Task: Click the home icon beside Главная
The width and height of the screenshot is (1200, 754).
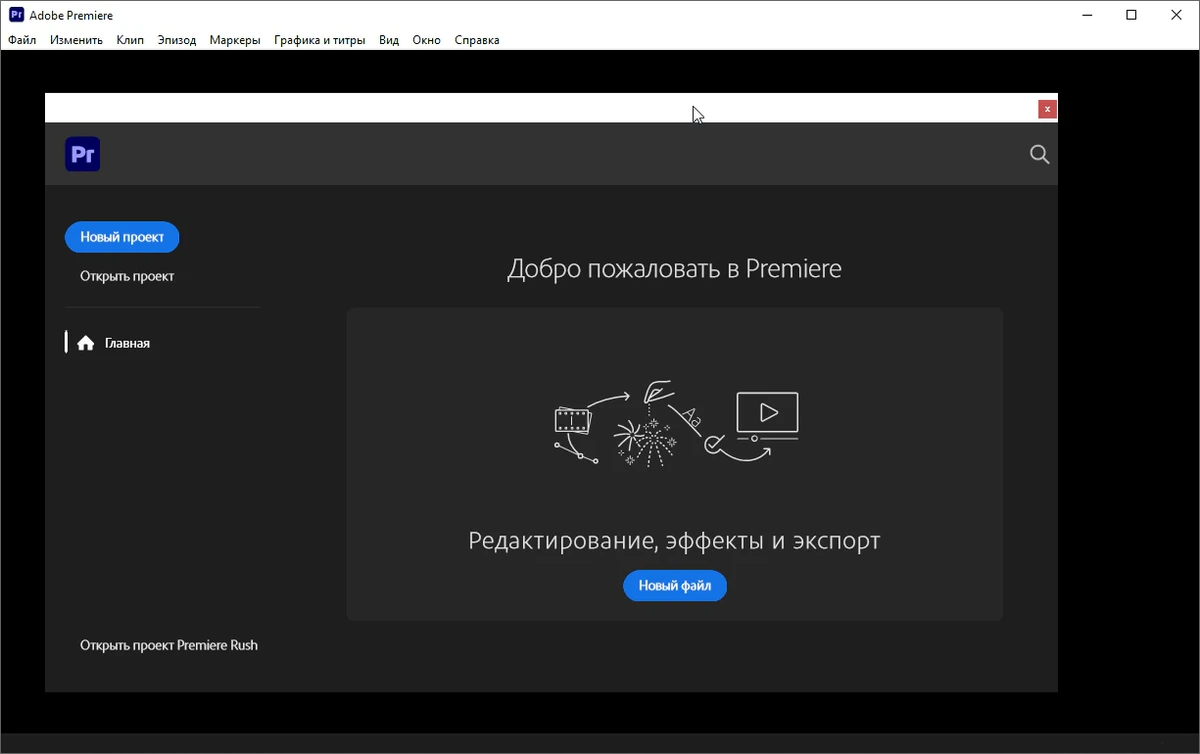Action: point(86,343)
